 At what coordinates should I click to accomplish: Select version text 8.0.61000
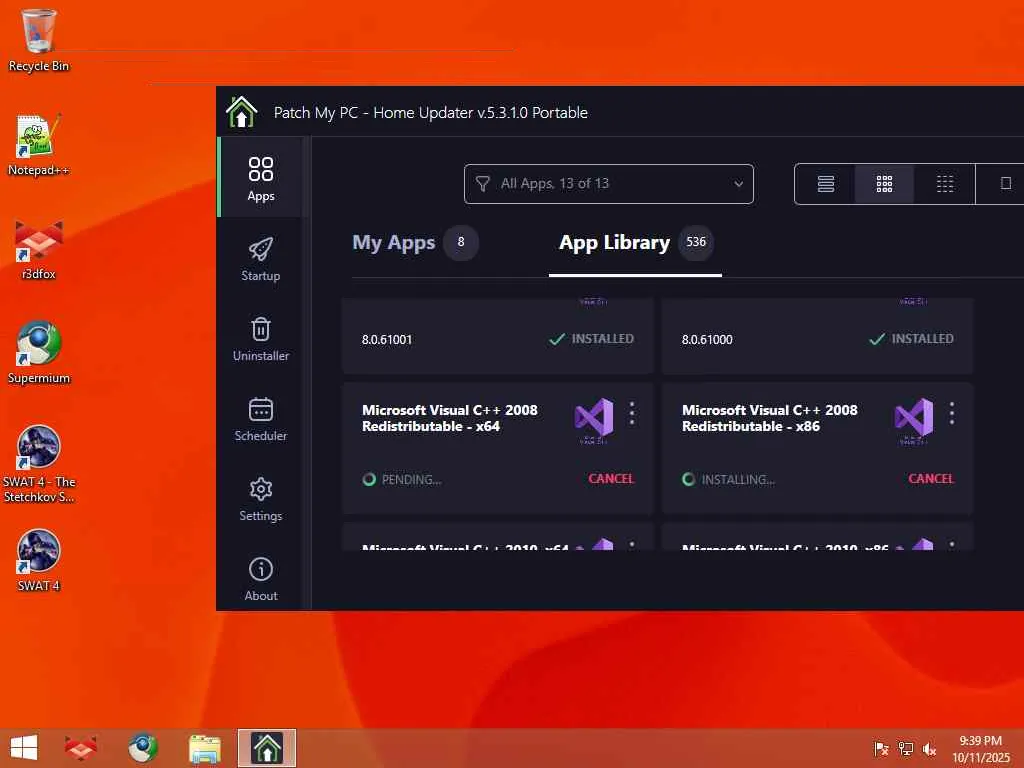pos(707,340)
